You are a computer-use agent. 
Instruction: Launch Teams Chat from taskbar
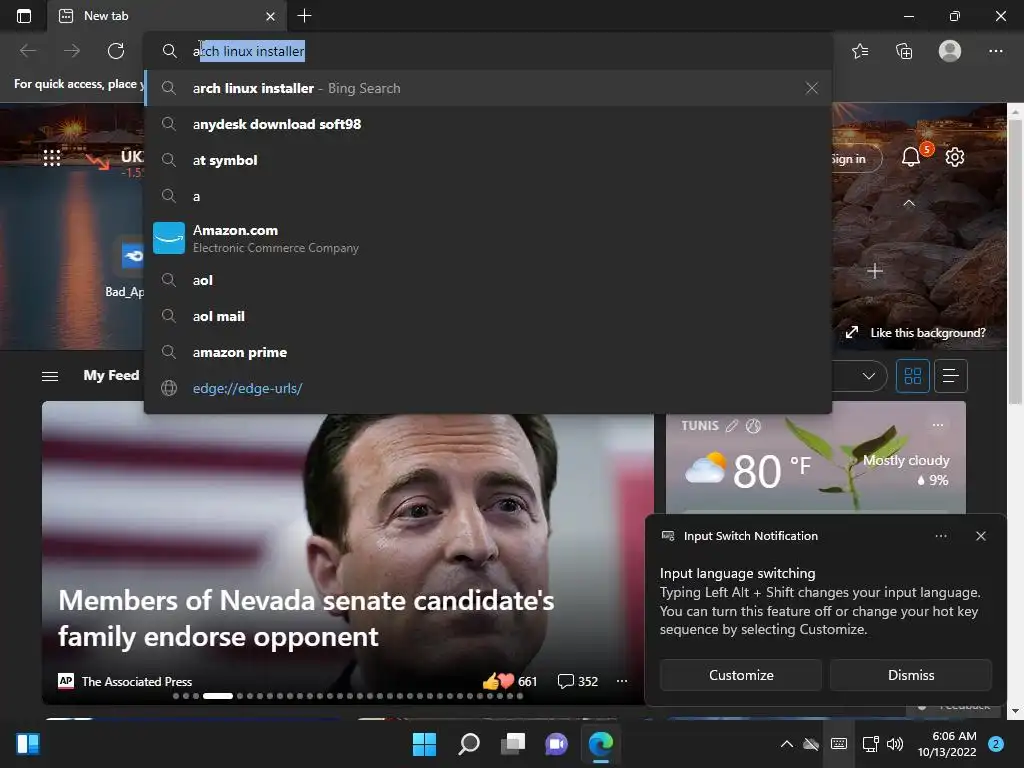pyautogui.click(x=557, y=744)
